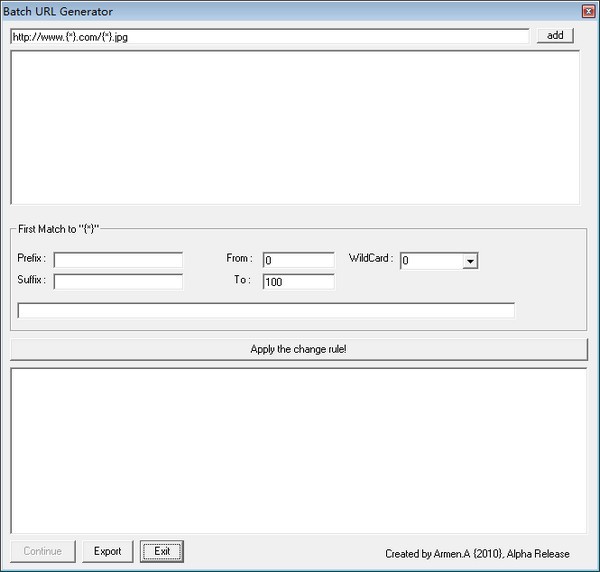Click the "First Match to" group label
The width and height of the screenshot is (600, 572).
(x=58, y=229)
